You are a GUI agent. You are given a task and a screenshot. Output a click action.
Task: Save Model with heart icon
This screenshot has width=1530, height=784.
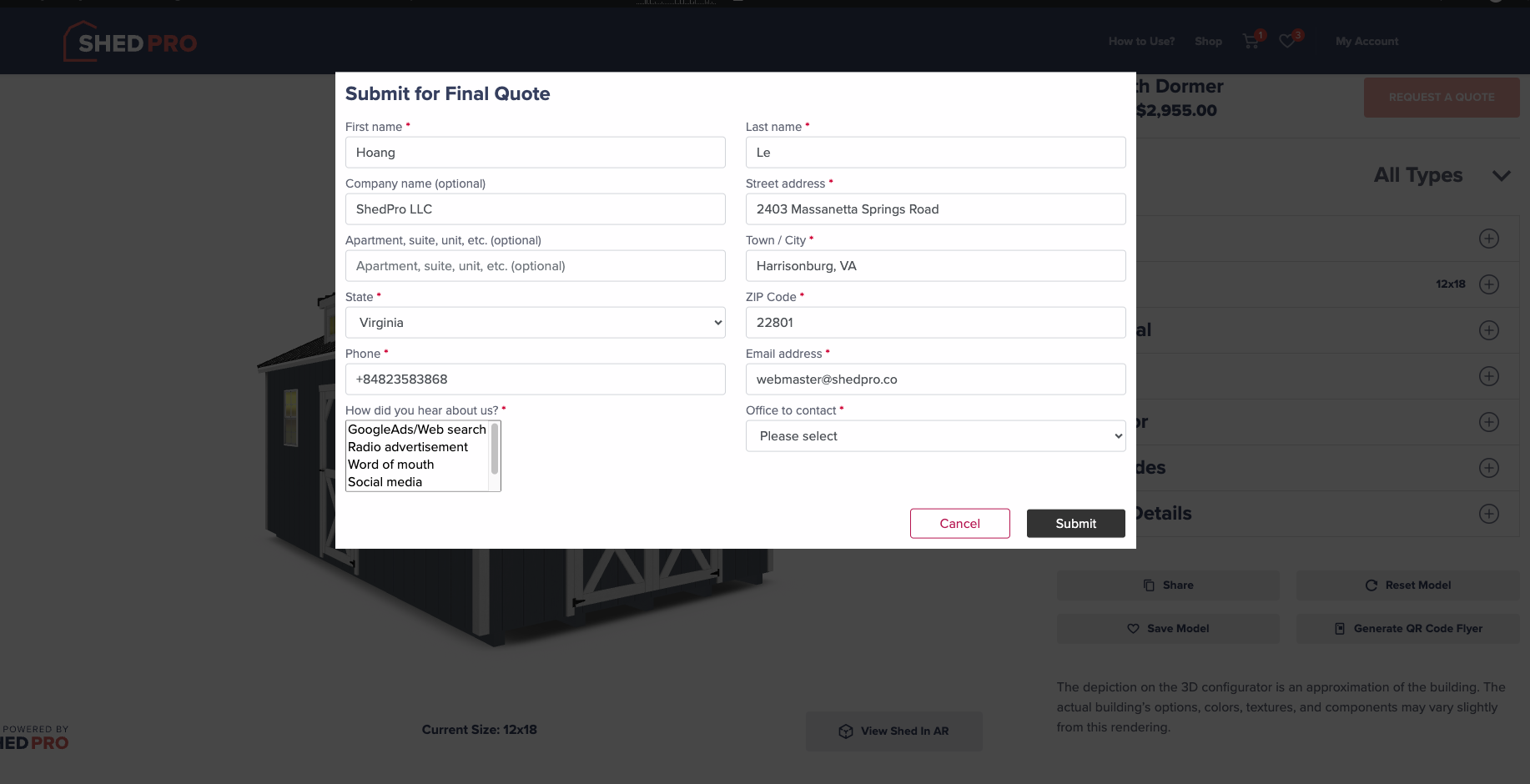tap(1168, 629)
